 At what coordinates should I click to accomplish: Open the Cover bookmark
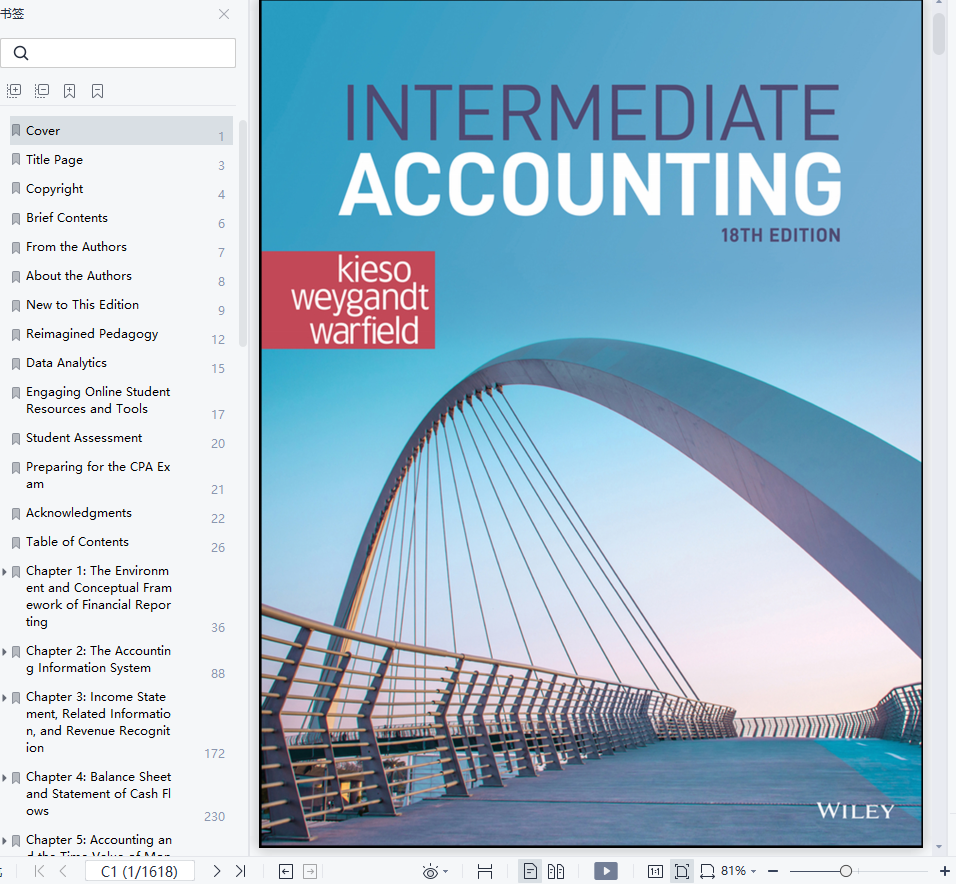[121, 130]
